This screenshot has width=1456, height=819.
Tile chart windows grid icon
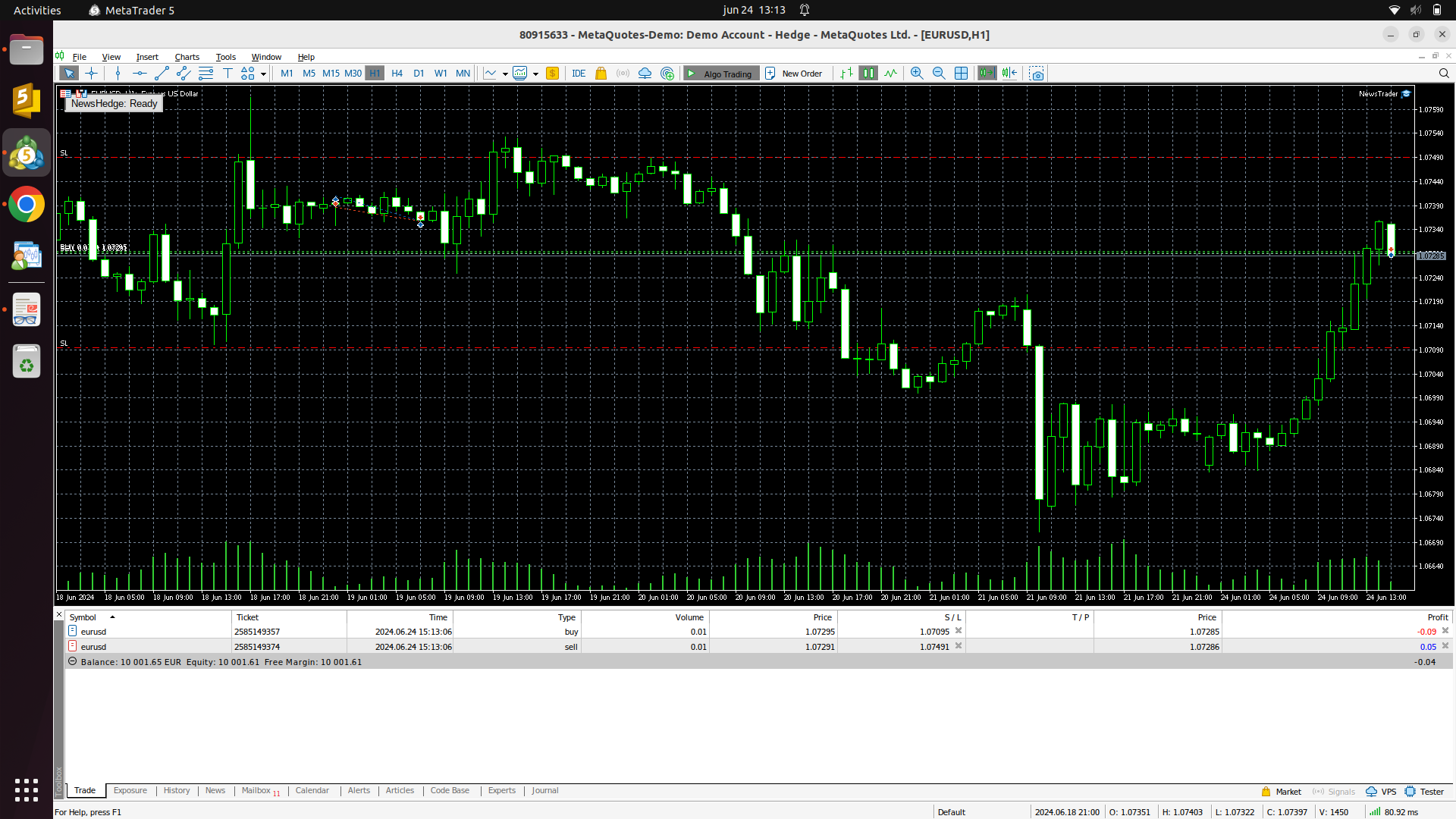click(x=961, y=74)
